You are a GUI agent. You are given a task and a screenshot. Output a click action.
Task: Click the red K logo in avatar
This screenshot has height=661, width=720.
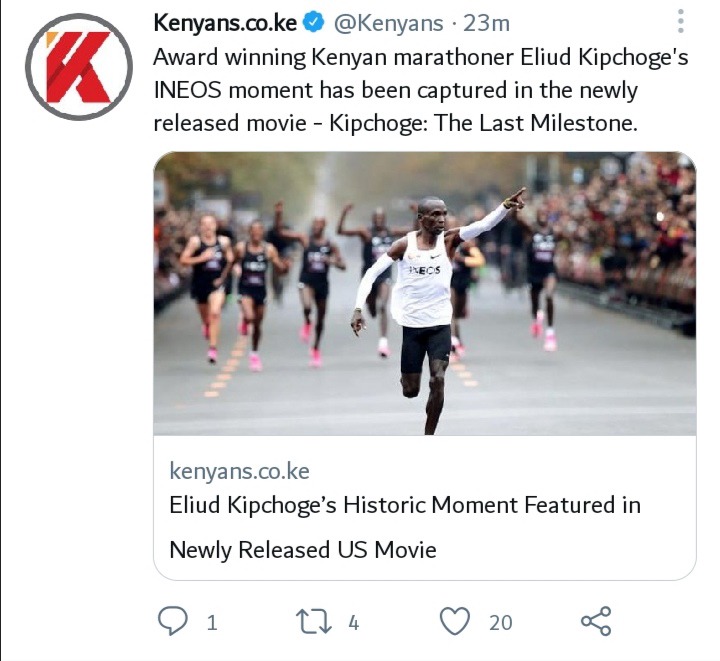(78, 67)
